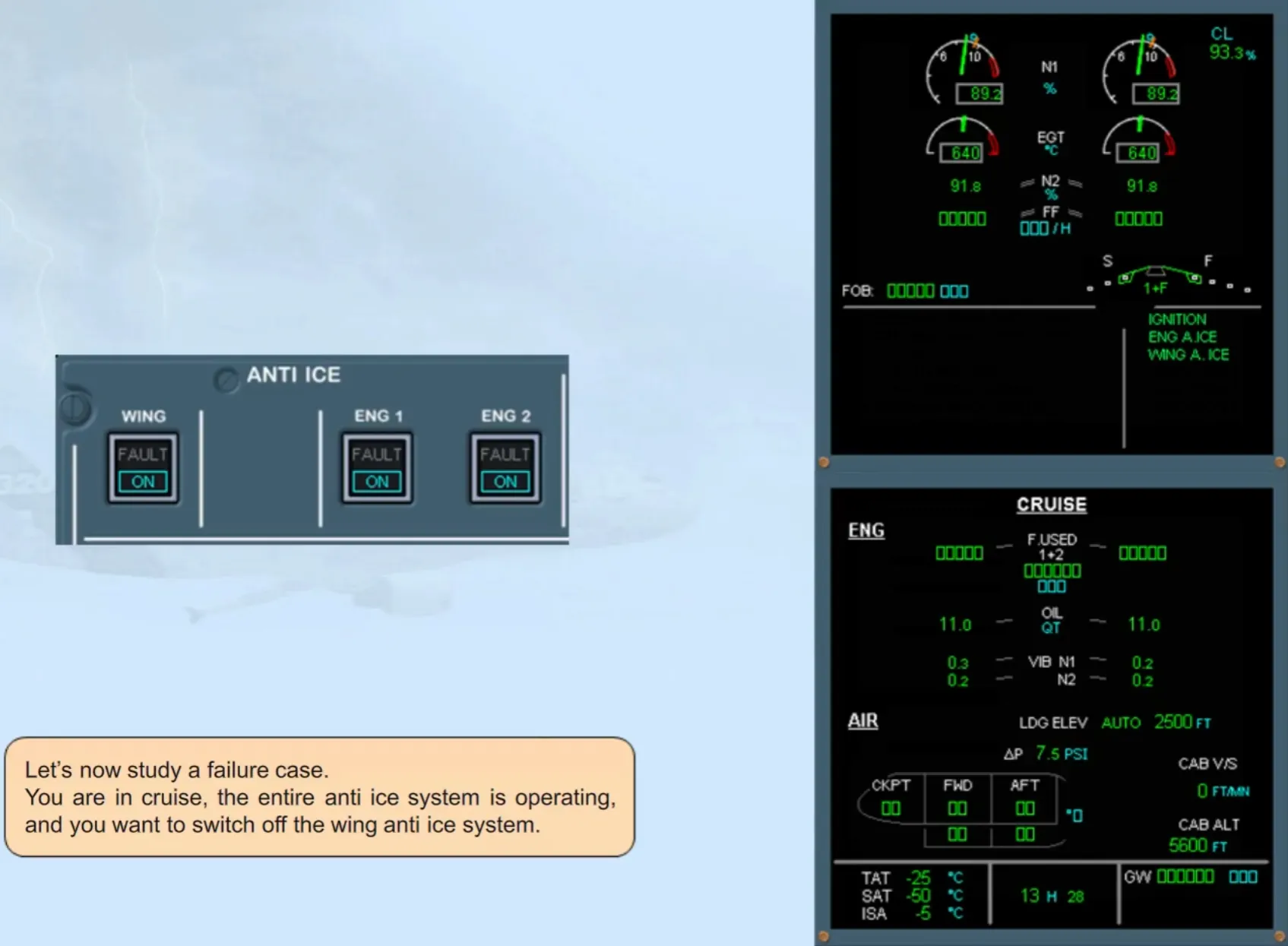
Task: Toggle the ENG 2 anti ice pushbutton
Action: click(505, 468)
